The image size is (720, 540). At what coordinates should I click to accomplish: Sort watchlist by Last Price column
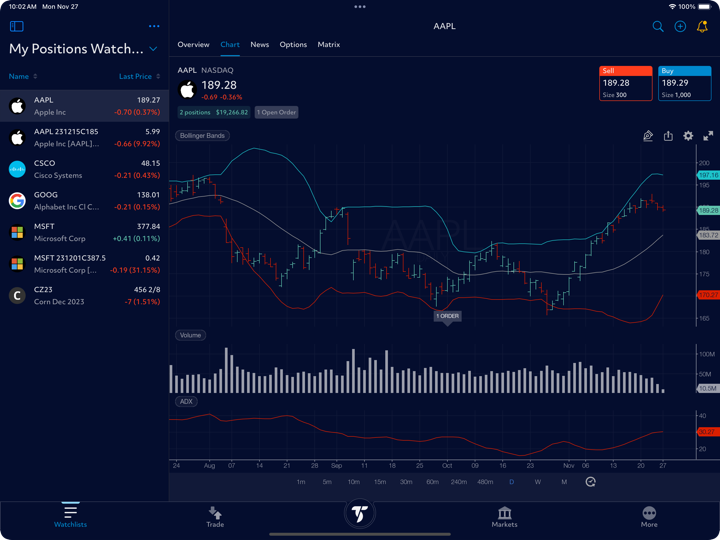[139, 76]
